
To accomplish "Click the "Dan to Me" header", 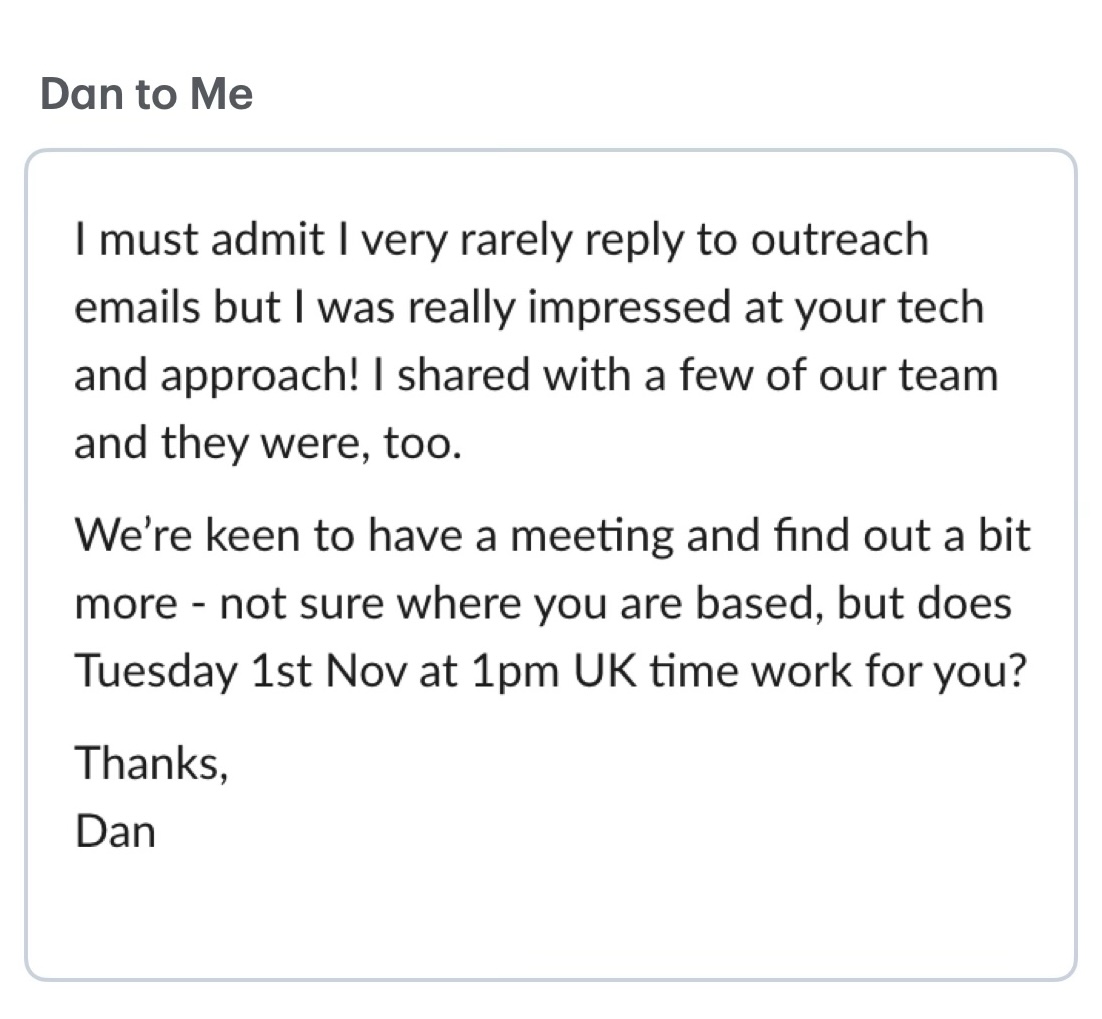I will point(146,94).
